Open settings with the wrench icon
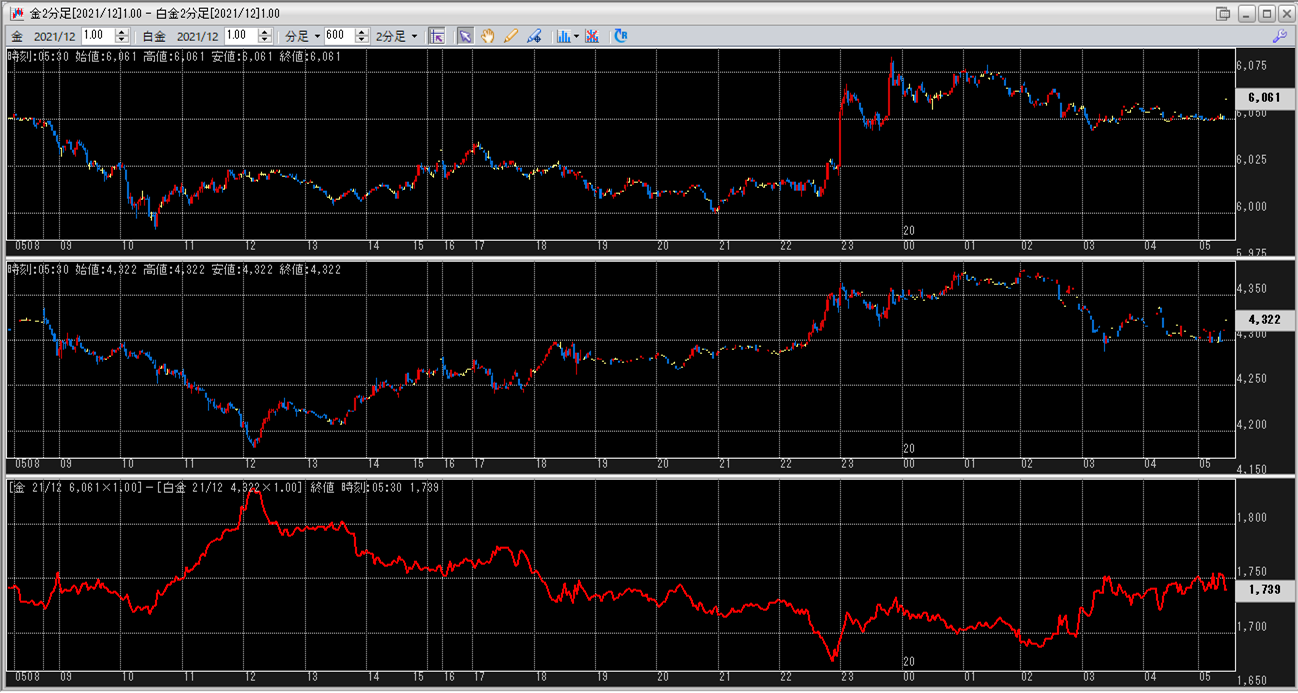 1279,36
